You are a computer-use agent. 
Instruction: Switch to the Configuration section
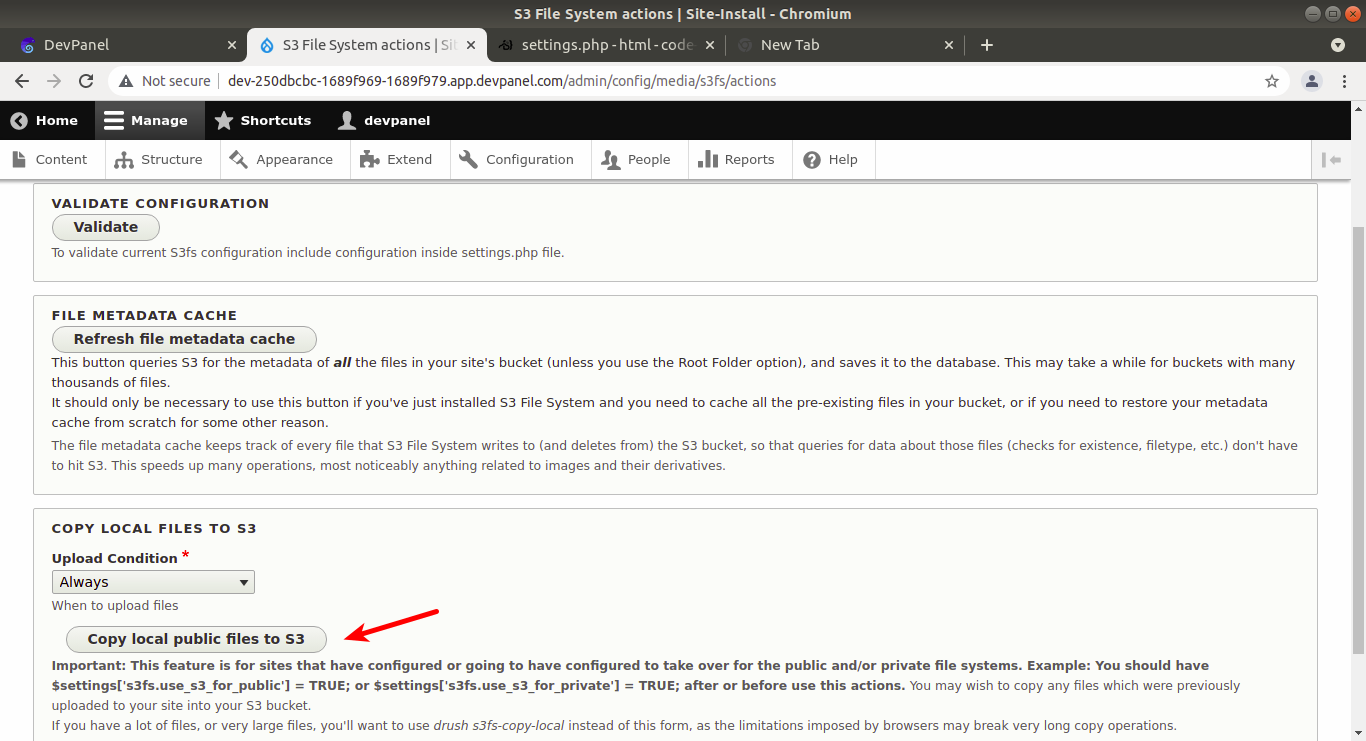click(518, 159)
